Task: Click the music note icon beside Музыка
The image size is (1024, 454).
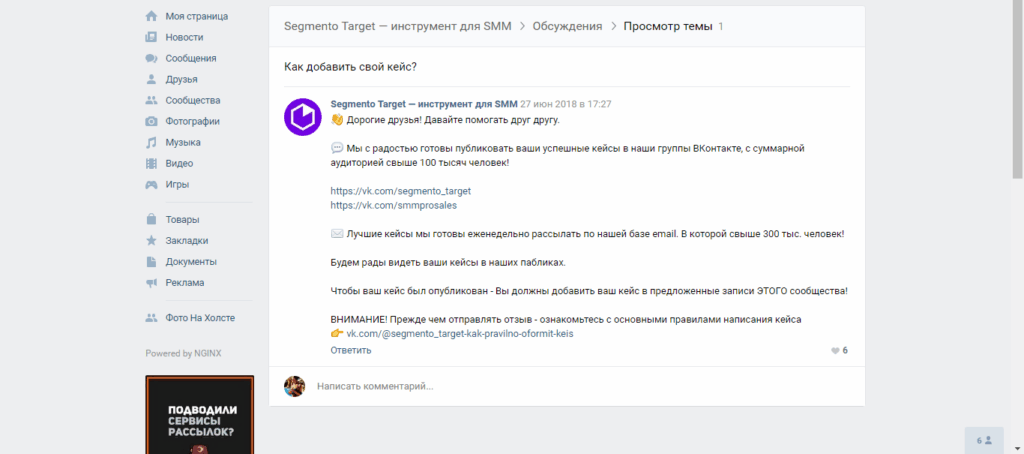Action: coord(152,142)
